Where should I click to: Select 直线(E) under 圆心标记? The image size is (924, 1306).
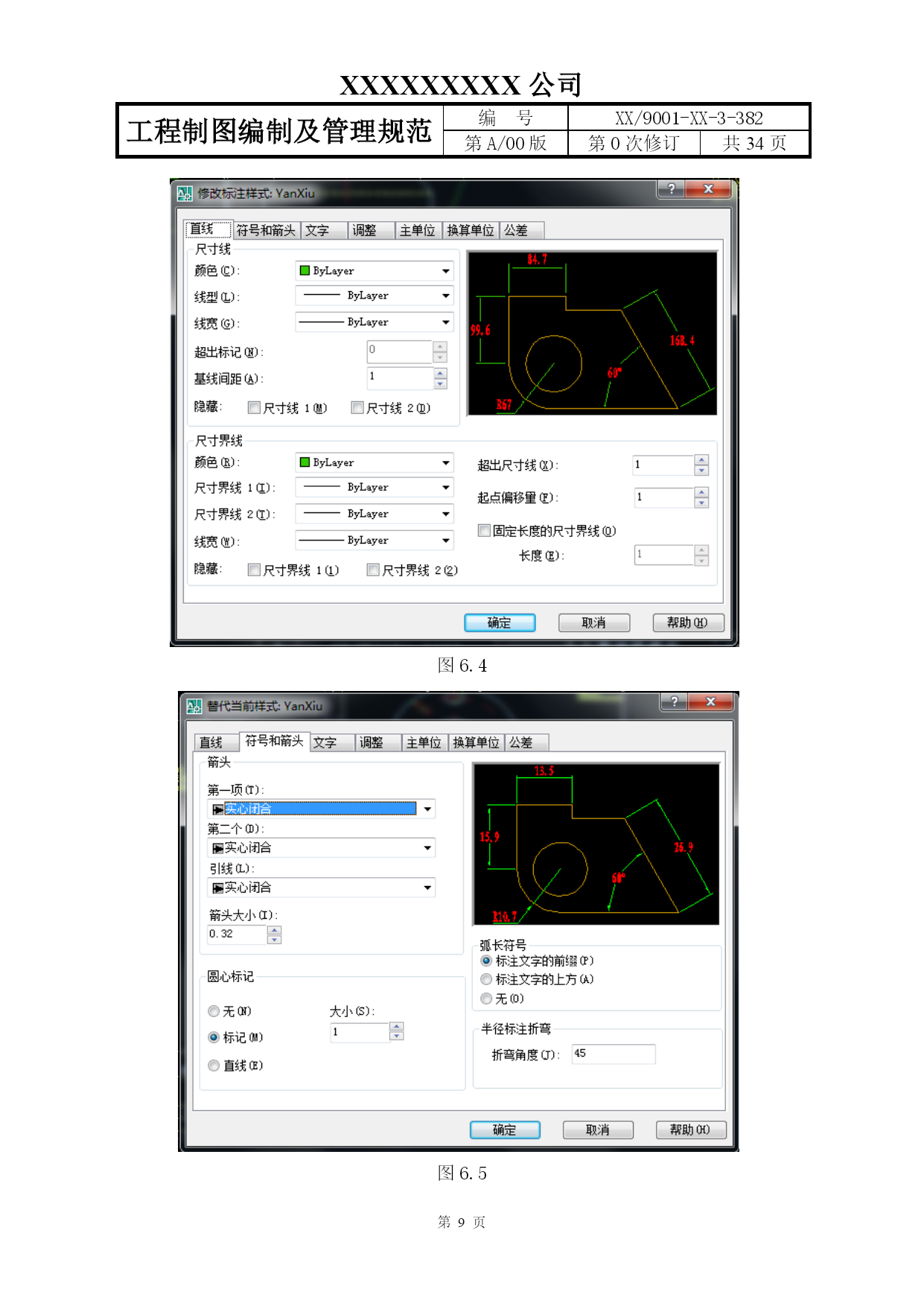pos(214,1066)
